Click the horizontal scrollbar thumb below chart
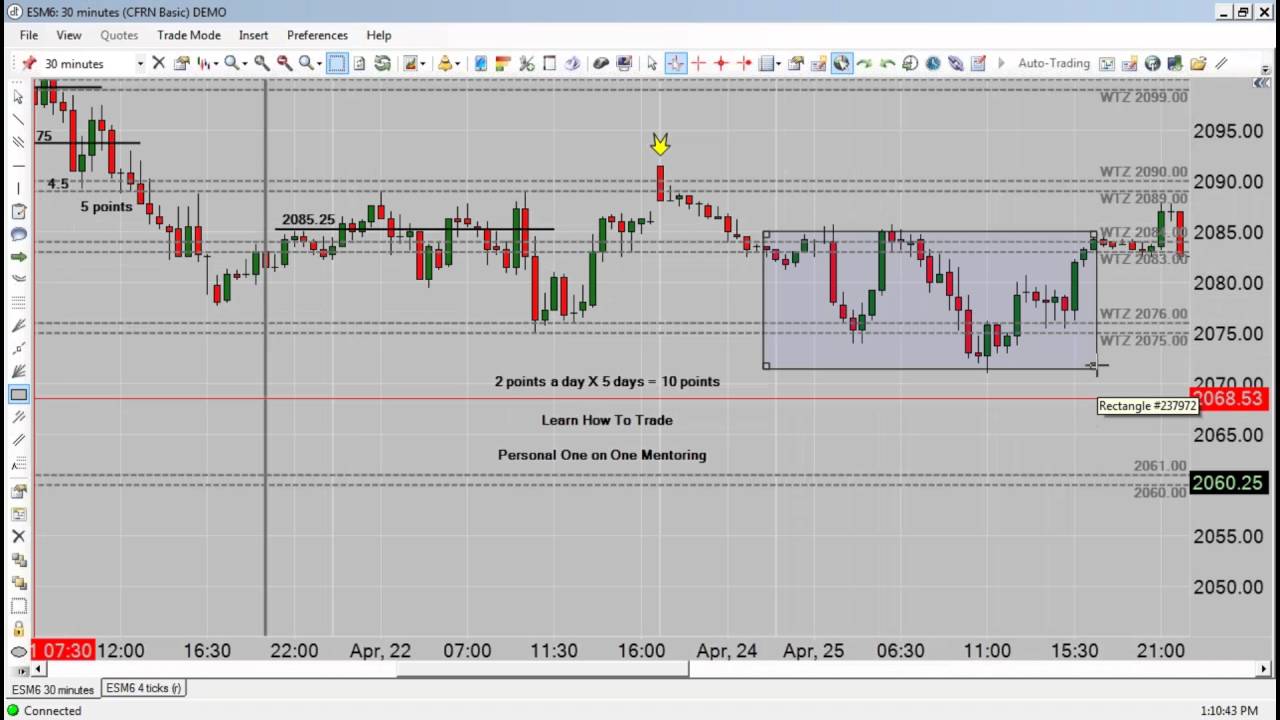 [542, 669]
